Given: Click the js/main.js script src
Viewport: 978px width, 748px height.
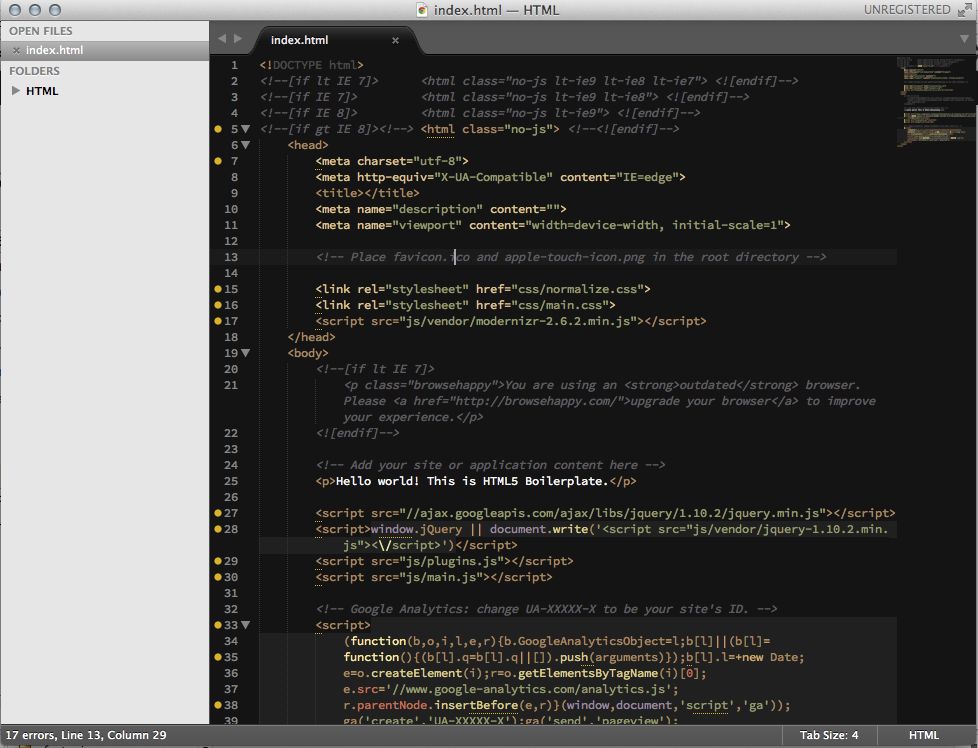Looking at the screenshot, I should coord(441,577).
